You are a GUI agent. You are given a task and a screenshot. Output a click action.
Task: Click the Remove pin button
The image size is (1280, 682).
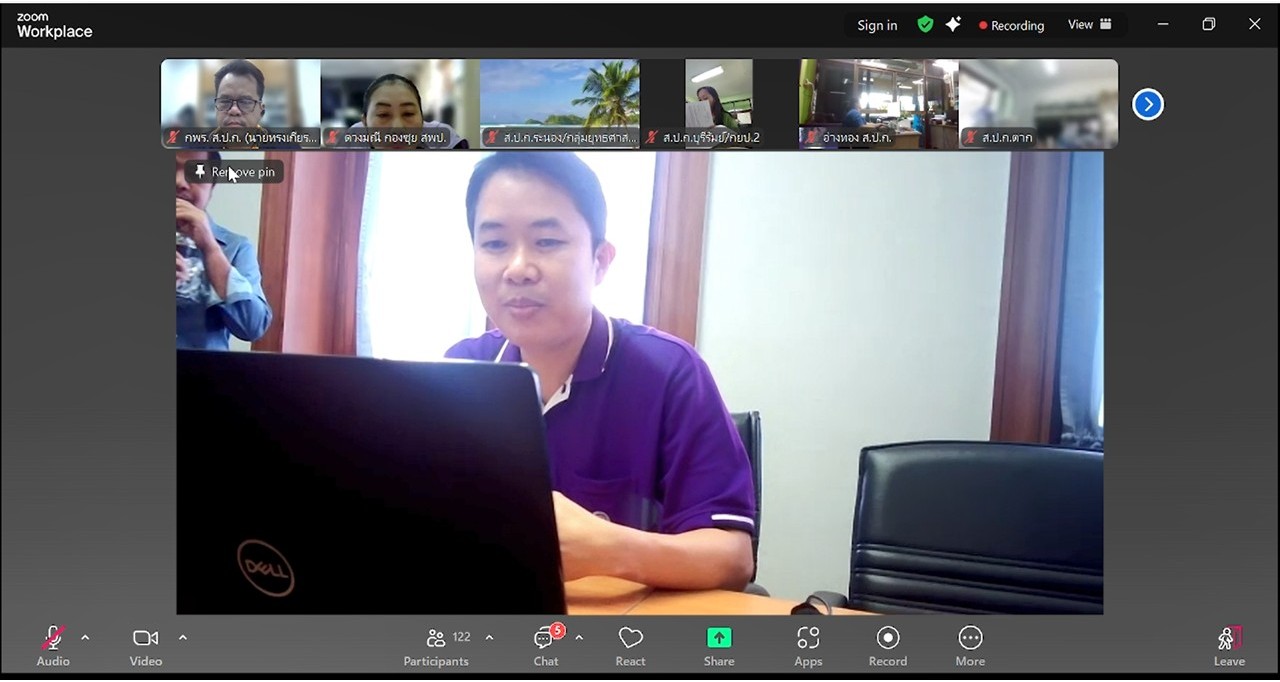point(234,172)
